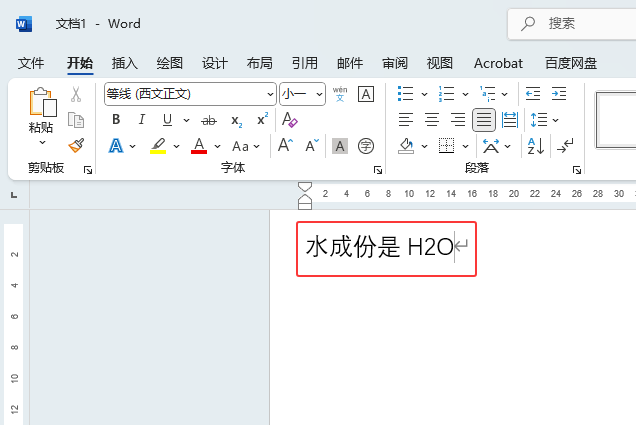Click the Paste clipboard icon
Screen dimensions: 636x425
point(43,102)
